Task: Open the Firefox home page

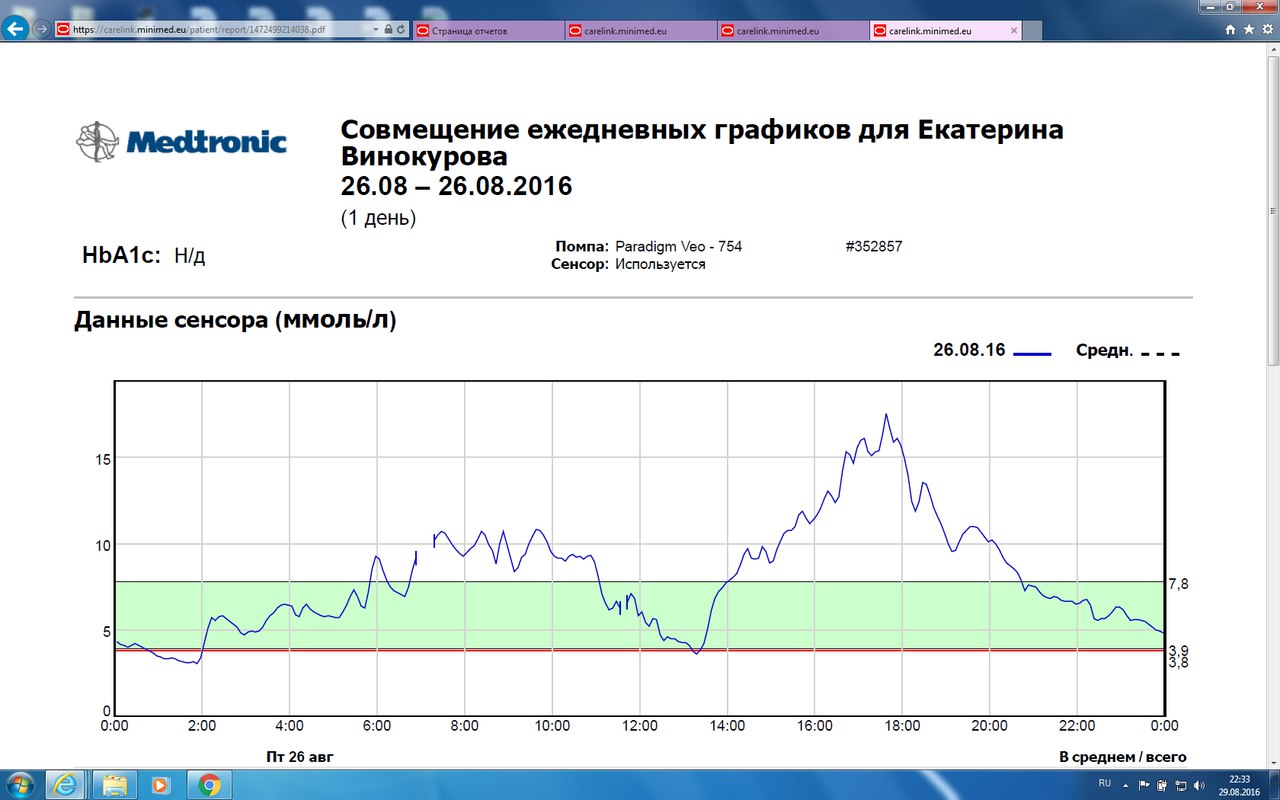Action: coord(1230,27)
